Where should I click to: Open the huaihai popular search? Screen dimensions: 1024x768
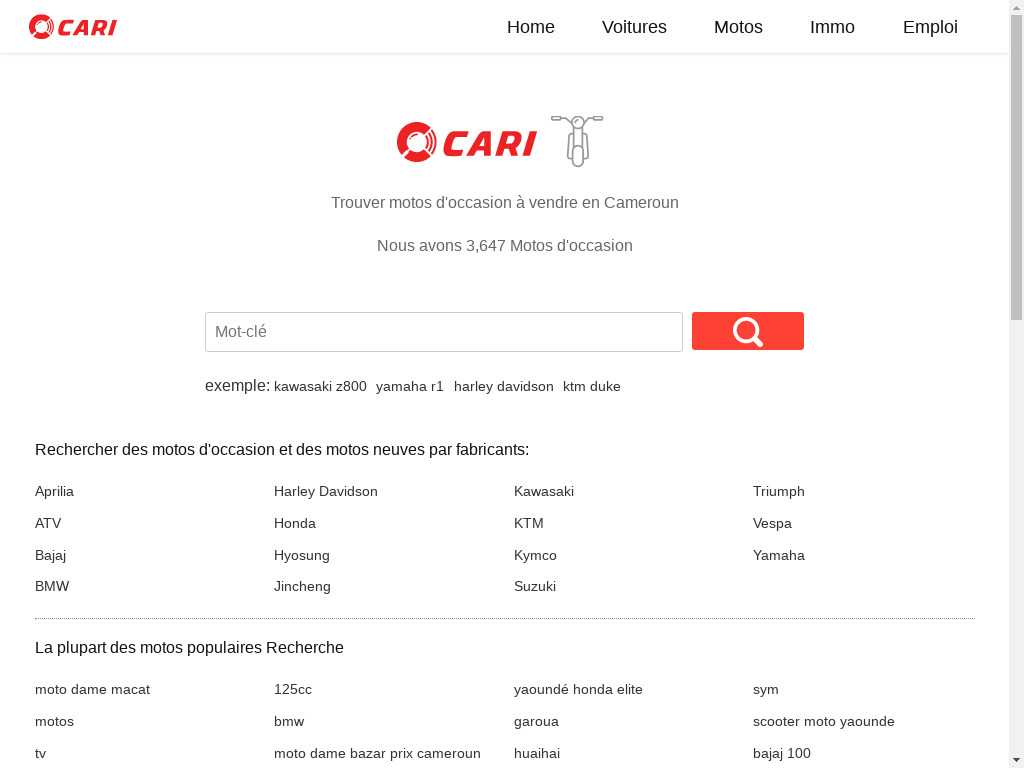537,754
